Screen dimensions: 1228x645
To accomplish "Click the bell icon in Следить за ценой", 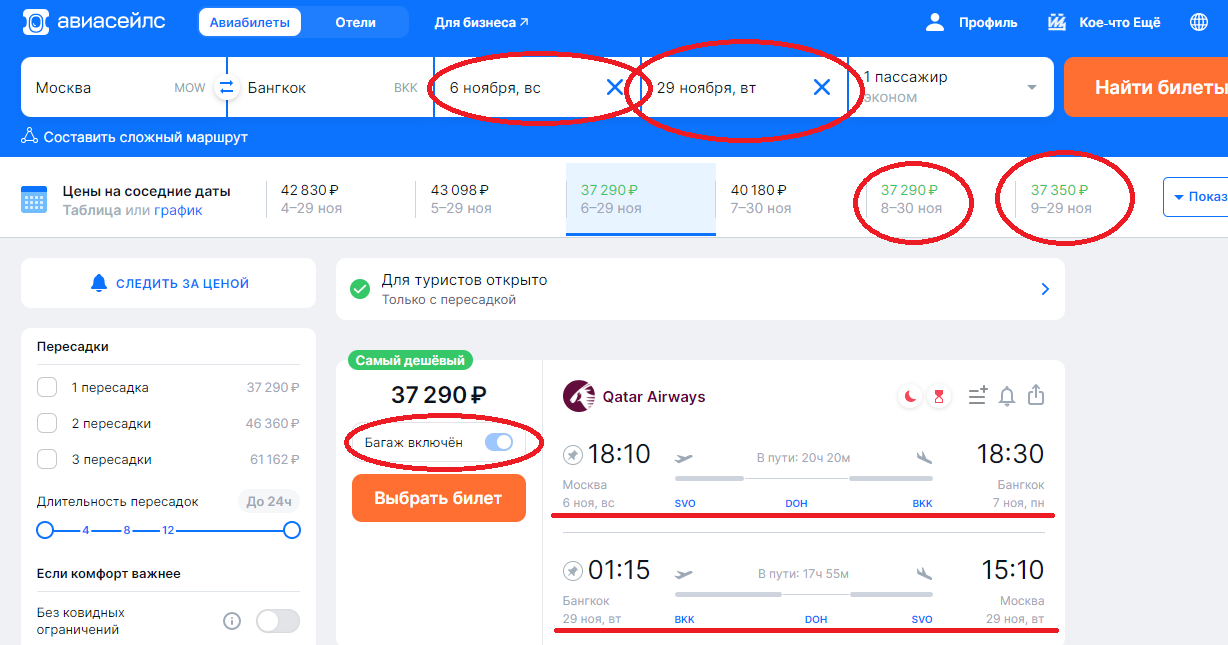I will tap(99, 284).
